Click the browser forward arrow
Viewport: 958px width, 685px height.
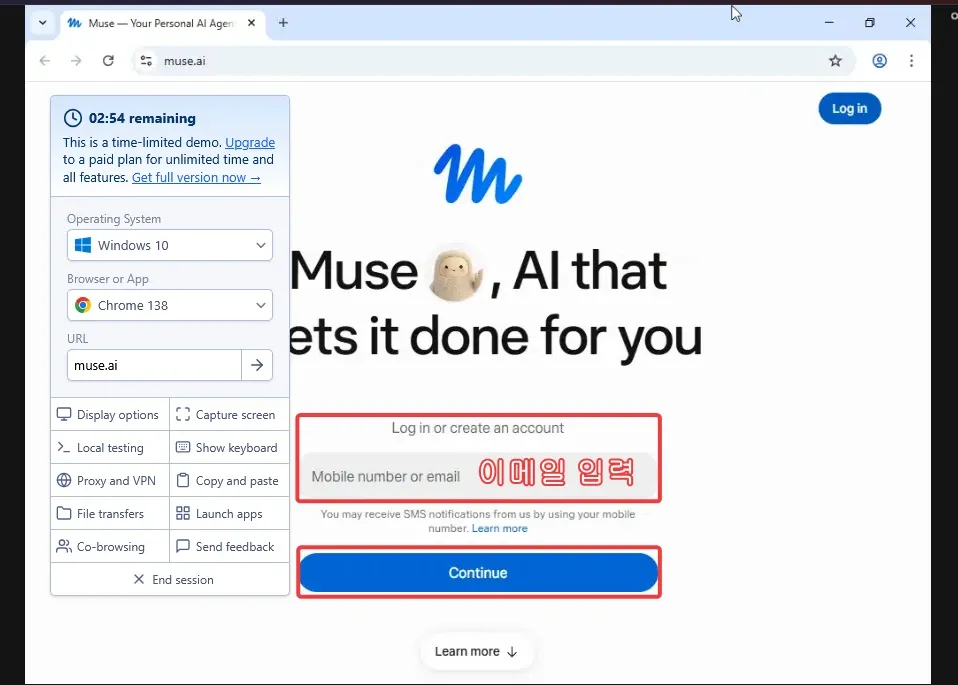click(76, 60)
